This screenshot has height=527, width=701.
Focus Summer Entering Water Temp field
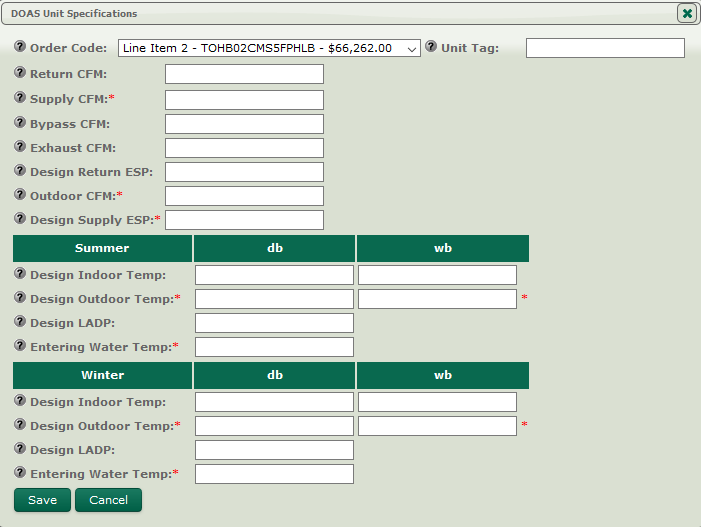point(274,347)
